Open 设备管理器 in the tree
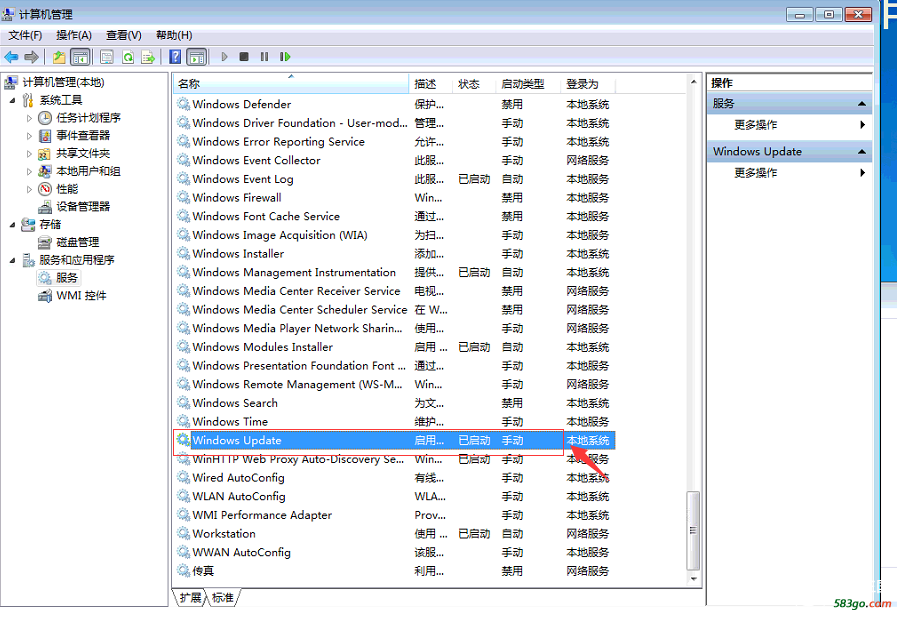Image resolution: width=897 pixels, height=619 pixels. pyautogui.click(x=83, y=207)
